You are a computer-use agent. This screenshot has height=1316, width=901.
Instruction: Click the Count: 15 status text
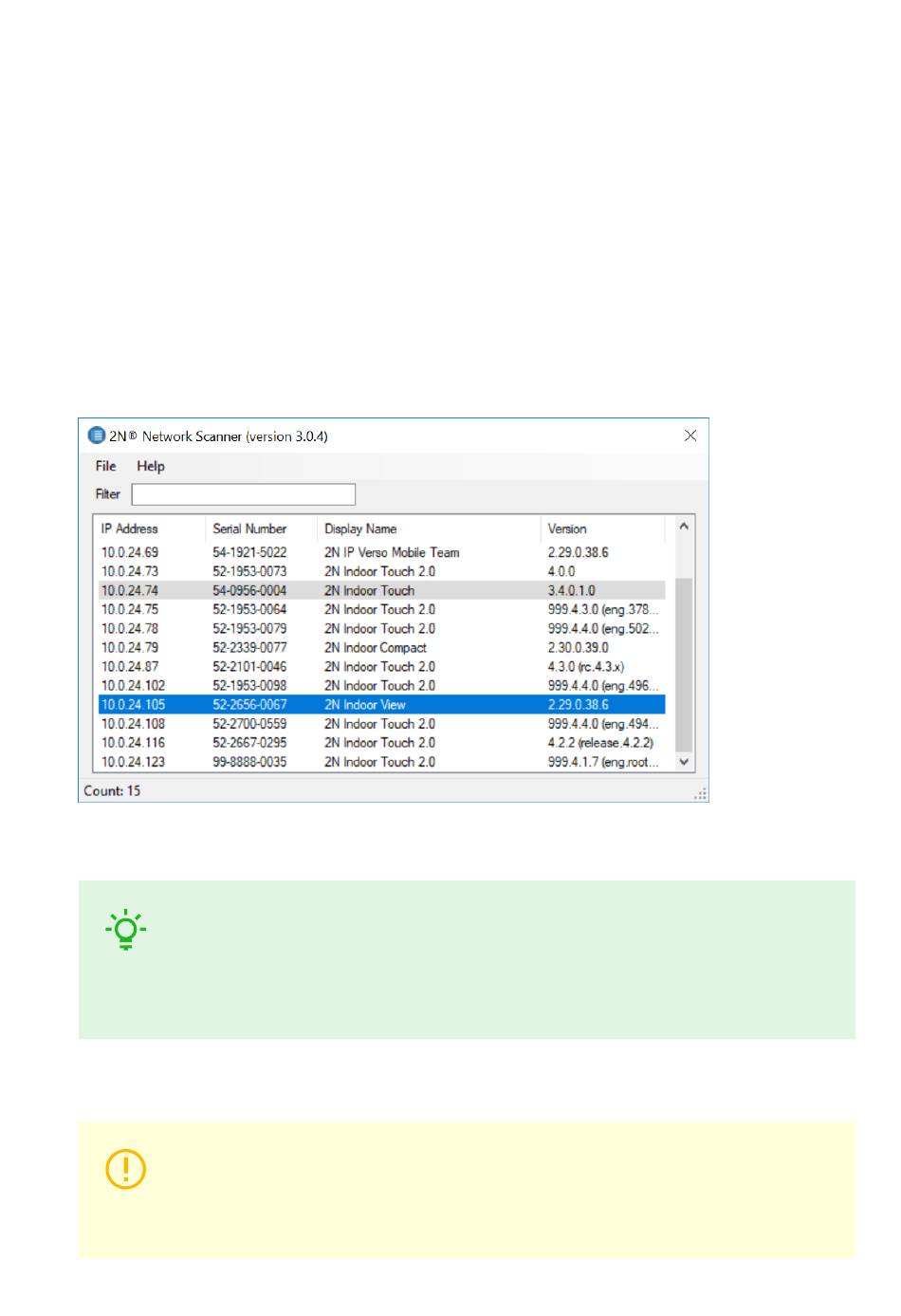(x=112, y=790)
